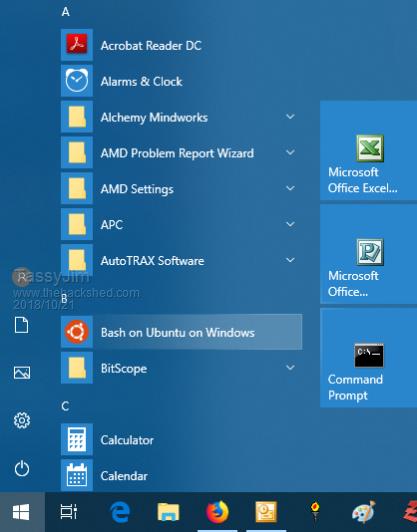Click the letter B section header
This screenshot has width=417, height=532.
click(64, 299)
